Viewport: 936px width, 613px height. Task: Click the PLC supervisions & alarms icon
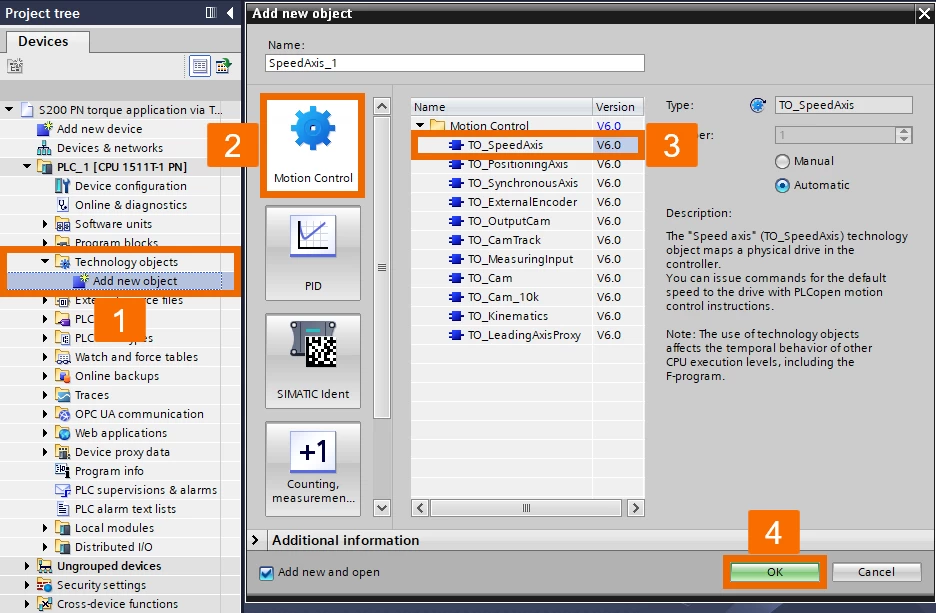pyautogui.click(x=63, y=490)
